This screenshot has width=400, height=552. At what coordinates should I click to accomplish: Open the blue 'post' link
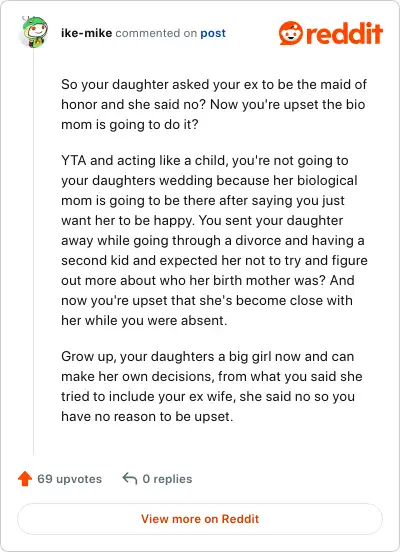213,33
